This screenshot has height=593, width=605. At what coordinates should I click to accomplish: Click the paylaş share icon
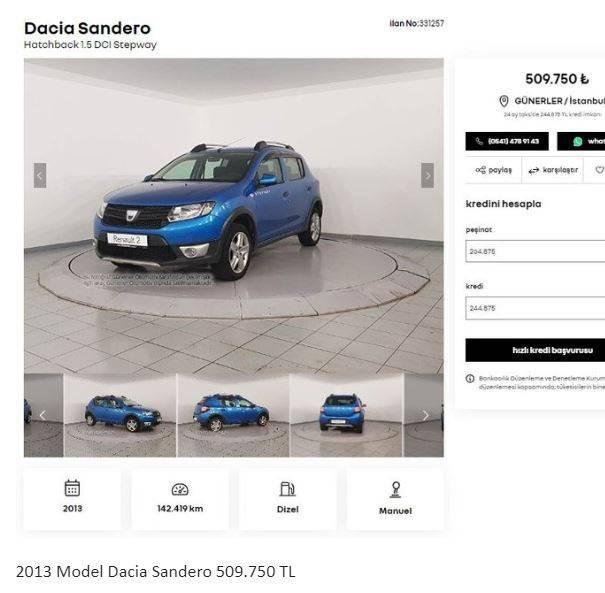[481, 170]
